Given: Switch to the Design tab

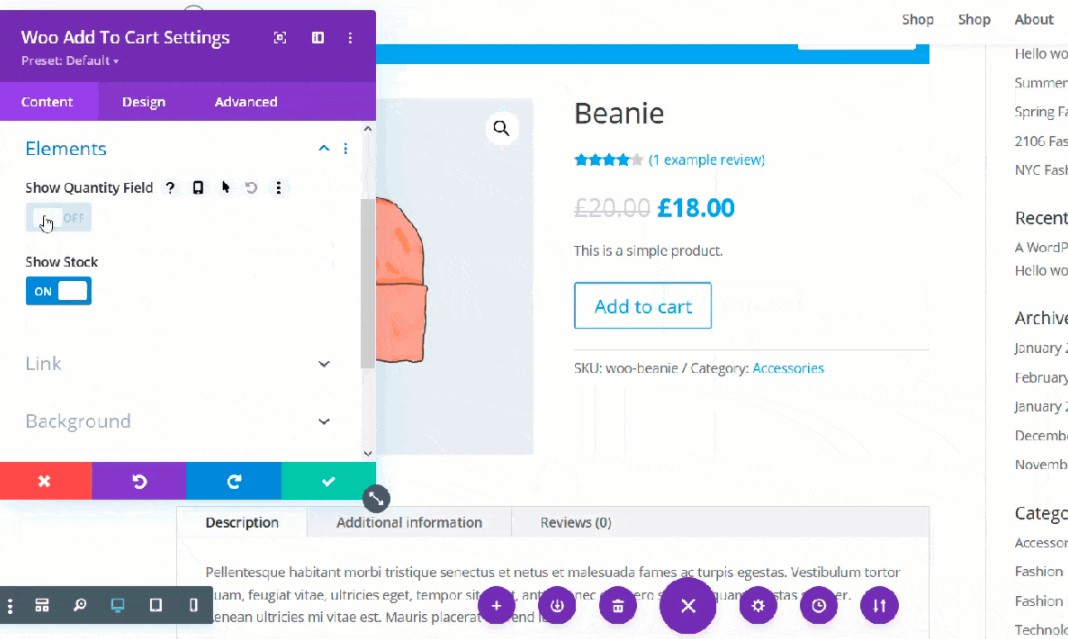Looking at the screenshot, I should [x=143, y=102].
